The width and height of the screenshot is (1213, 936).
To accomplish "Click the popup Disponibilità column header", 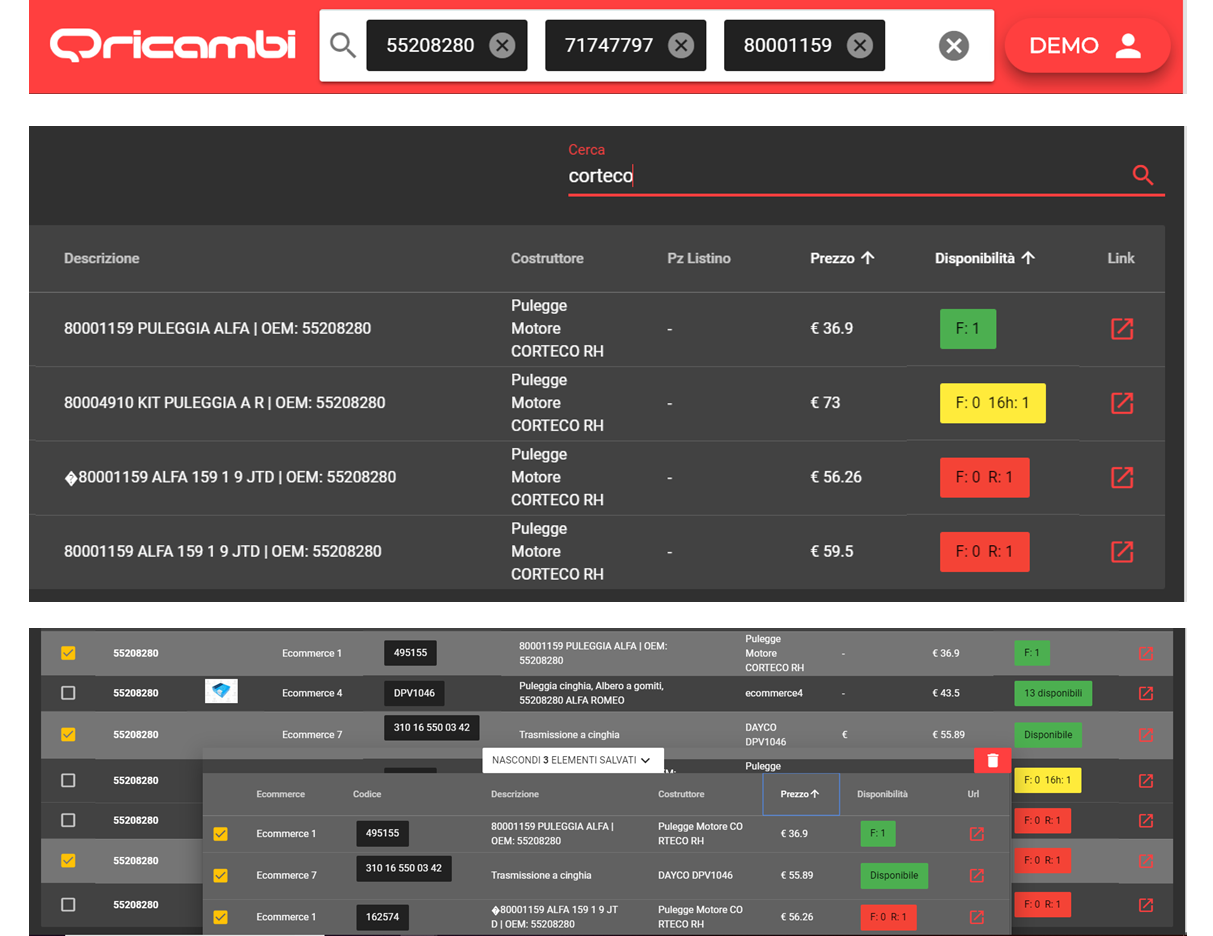I will coord(882,794).
